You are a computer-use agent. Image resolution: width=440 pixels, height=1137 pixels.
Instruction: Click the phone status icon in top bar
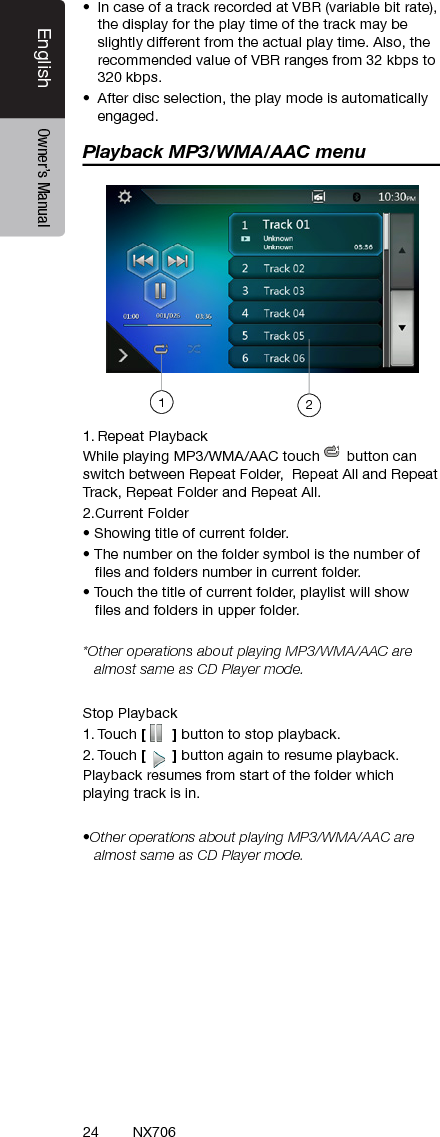coord(318,197)
